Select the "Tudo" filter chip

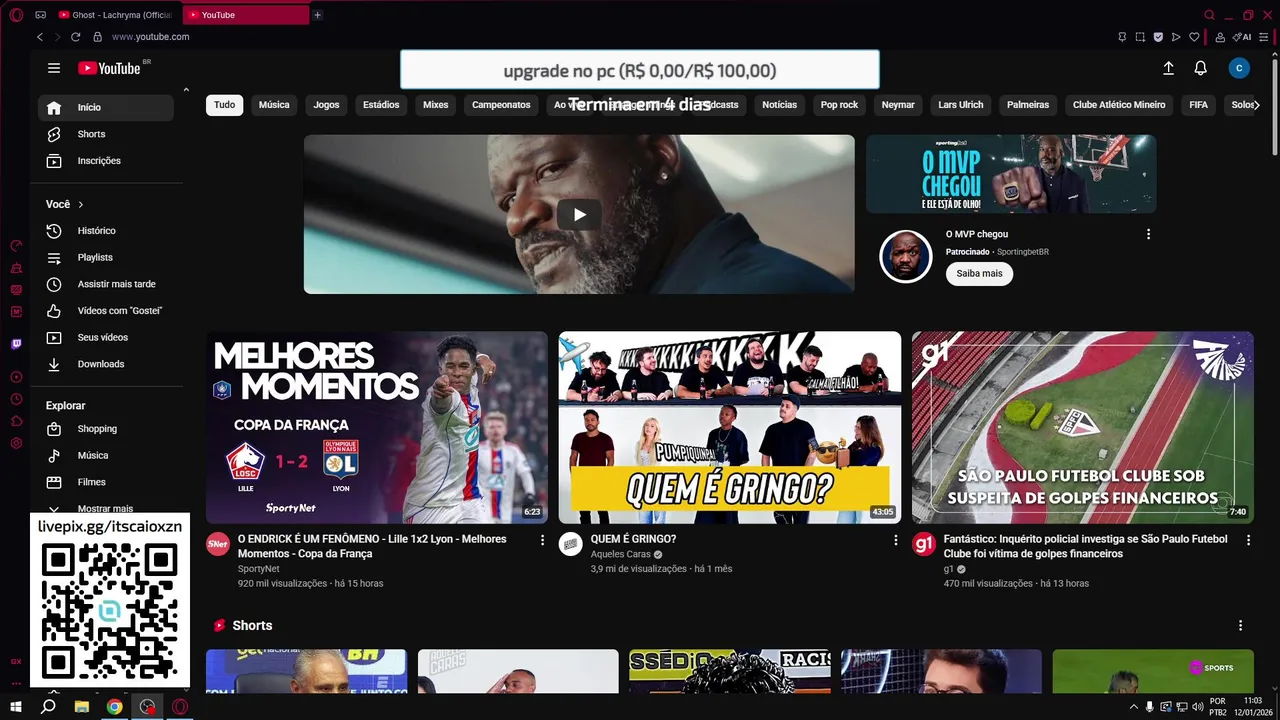pos(225,105)
